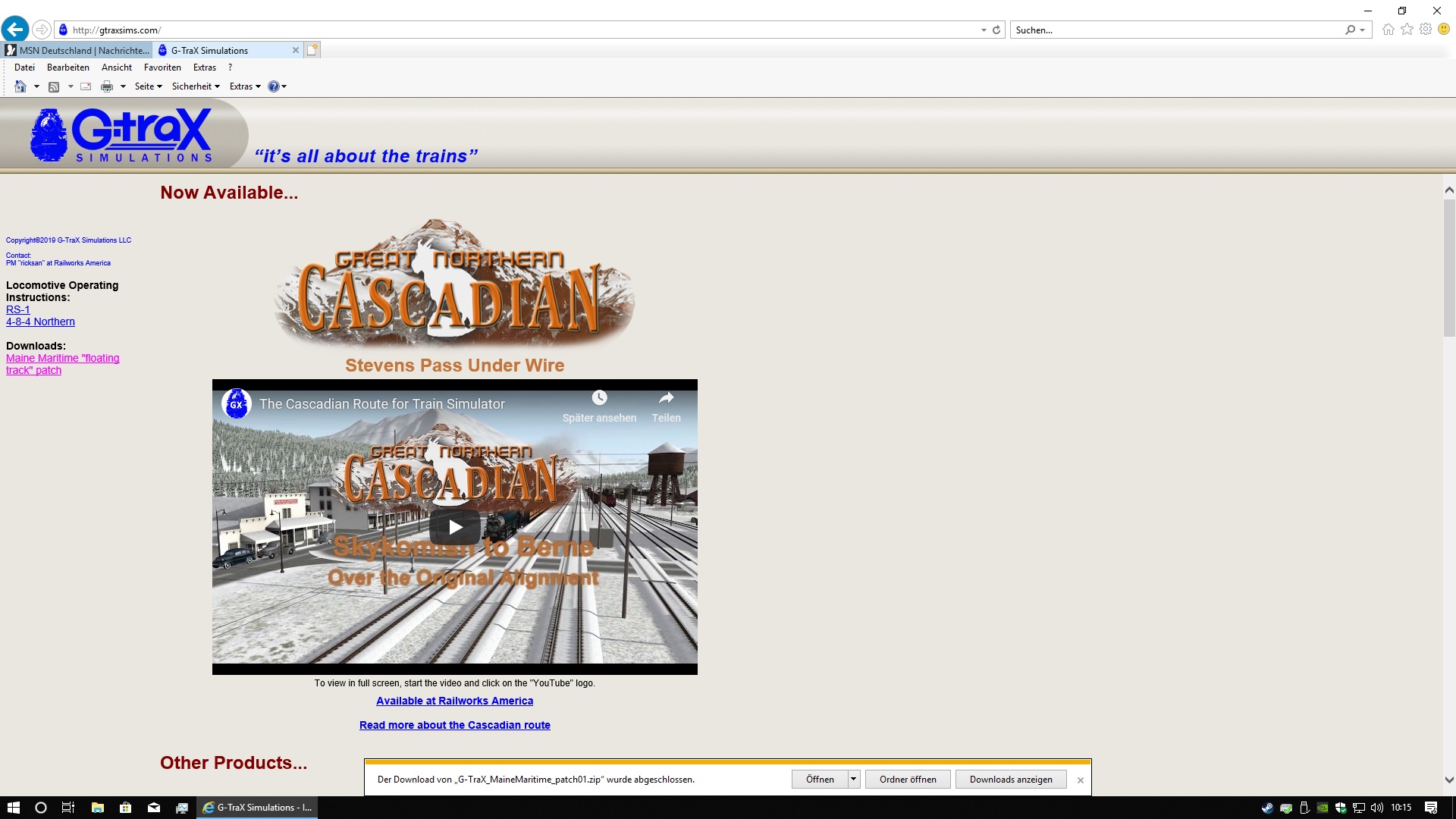Focus the Suchen search field
This screenshot has height=819, width=1456.
[x=1177, y=30]
